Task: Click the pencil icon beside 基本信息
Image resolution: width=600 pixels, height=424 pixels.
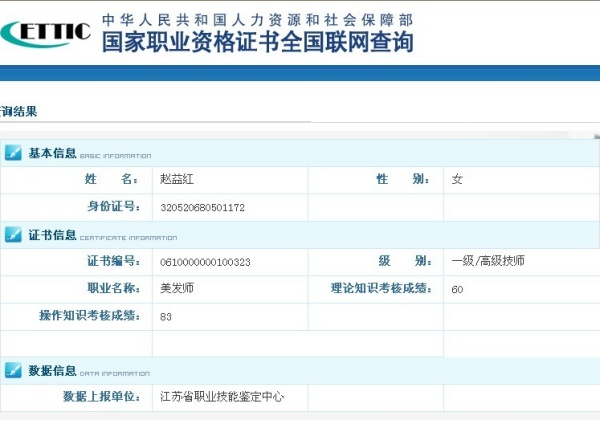Action: 14,153
